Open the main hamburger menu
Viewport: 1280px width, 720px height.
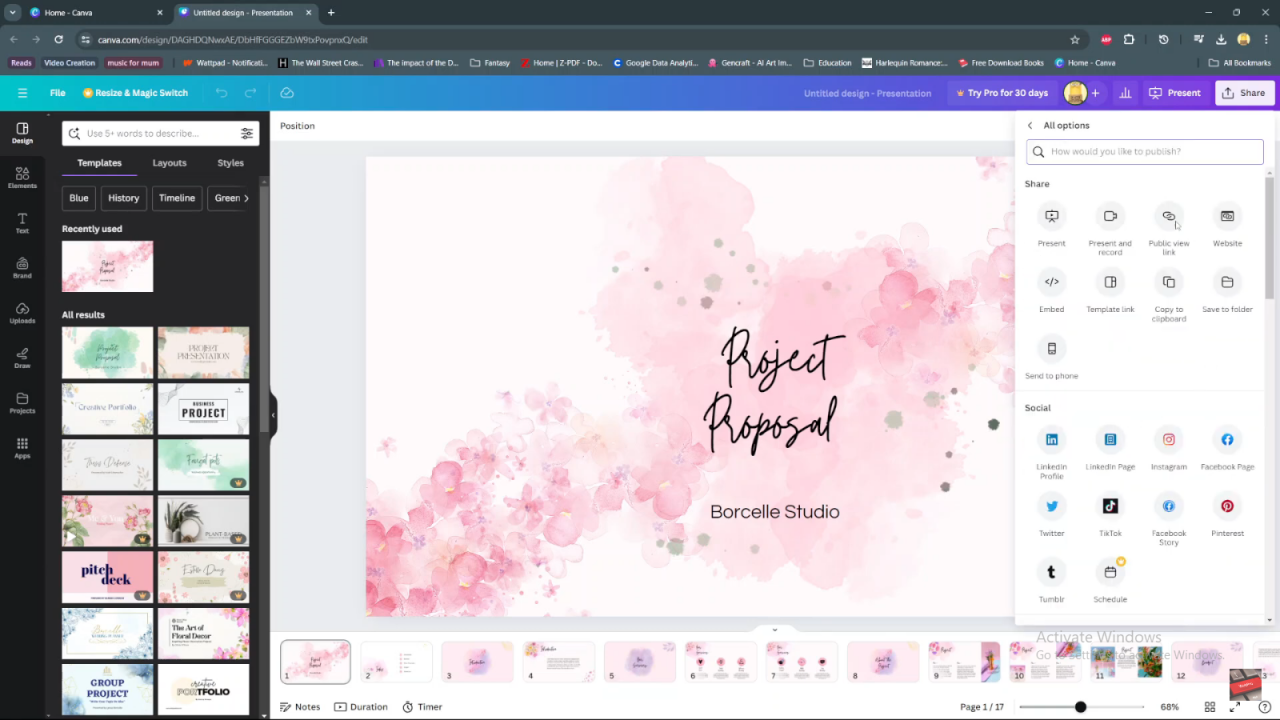tap(22, 93)
